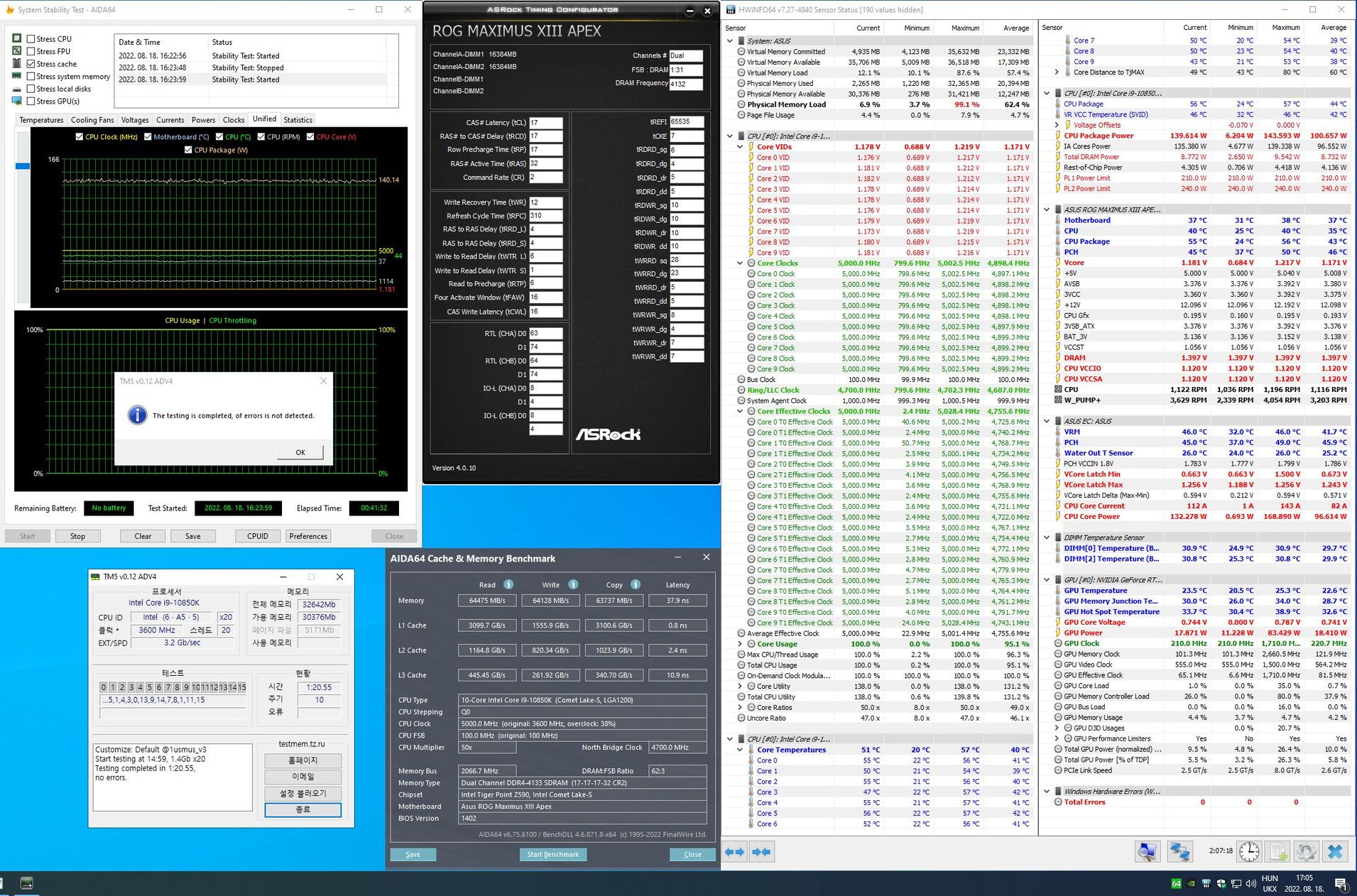Enable Stress local disks checkbox
This screenshot has width=1357, height=896.
(x=31, y=89)
